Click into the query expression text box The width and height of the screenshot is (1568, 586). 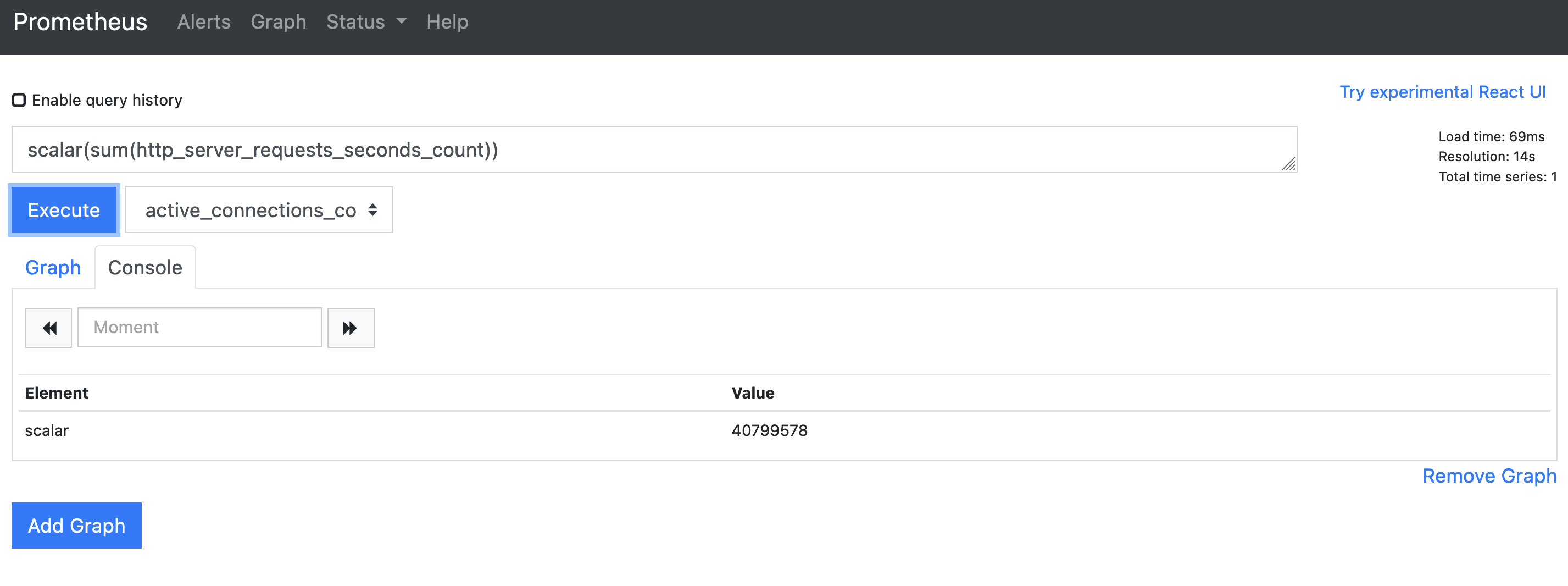654,150
